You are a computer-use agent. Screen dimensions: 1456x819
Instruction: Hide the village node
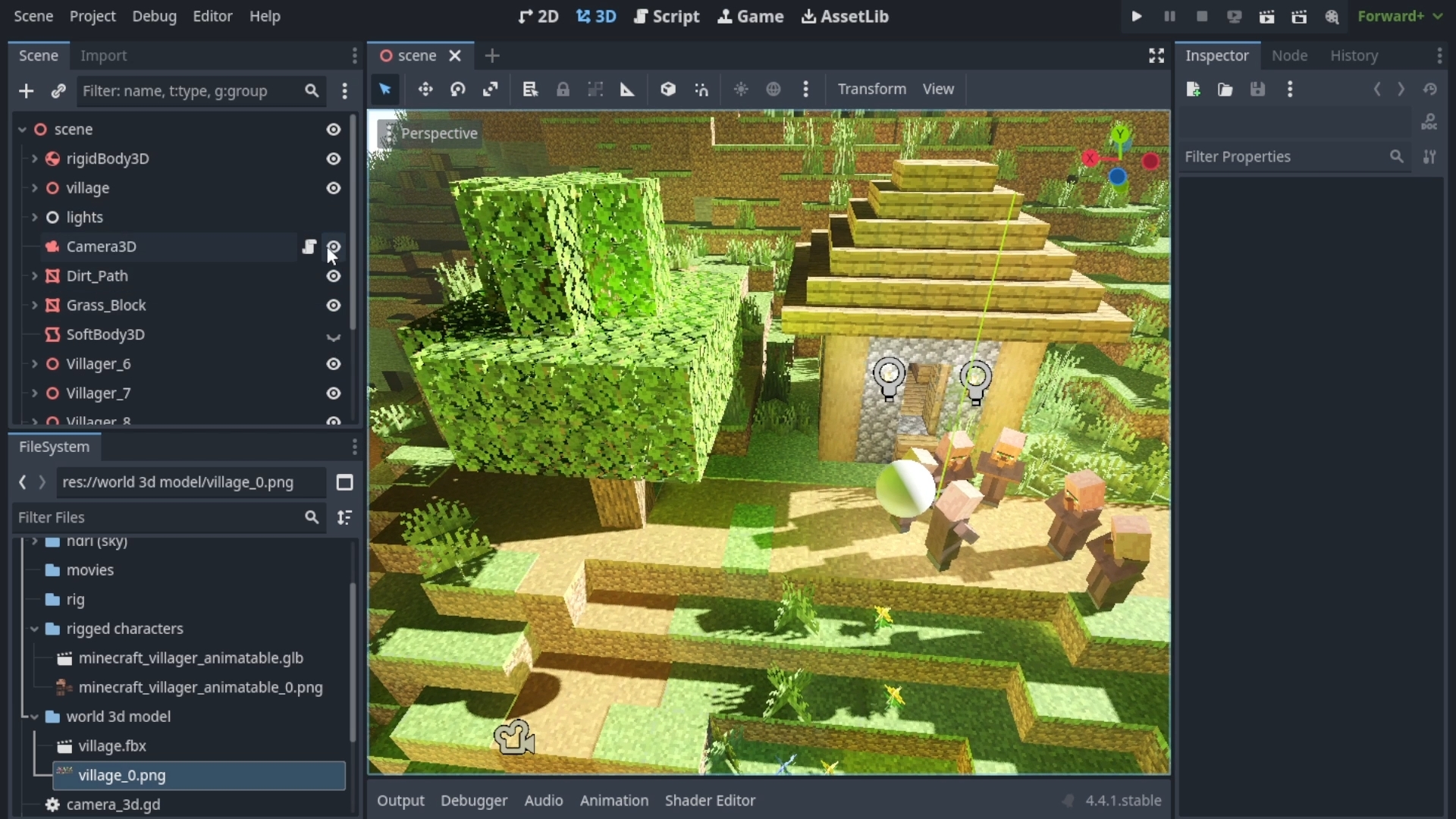click(334, 188)
